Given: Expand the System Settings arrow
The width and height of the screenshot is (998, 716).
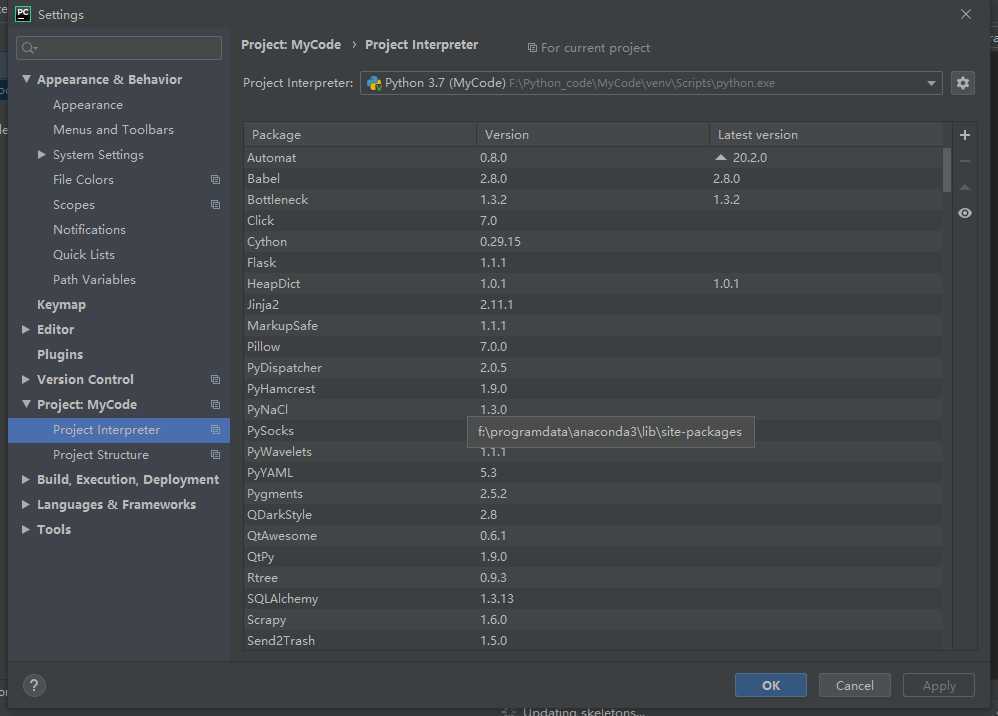Looking at the screenshot, I should coord(41,155).
